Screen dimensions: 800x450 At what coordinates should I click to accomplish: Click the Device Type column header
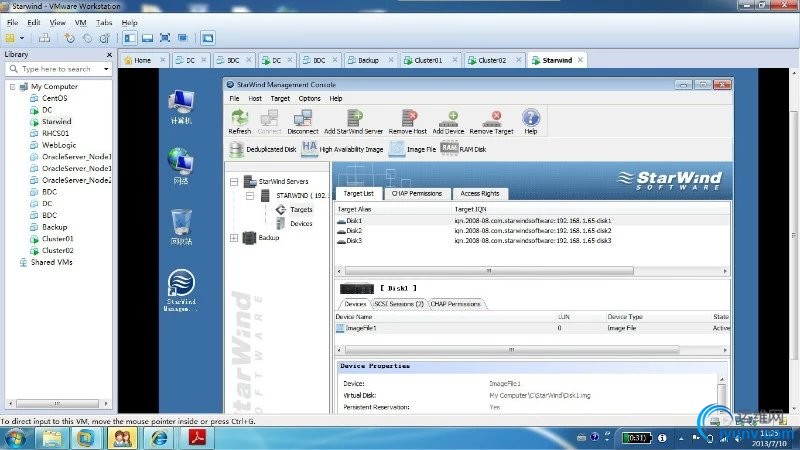(x=624, y=317)
